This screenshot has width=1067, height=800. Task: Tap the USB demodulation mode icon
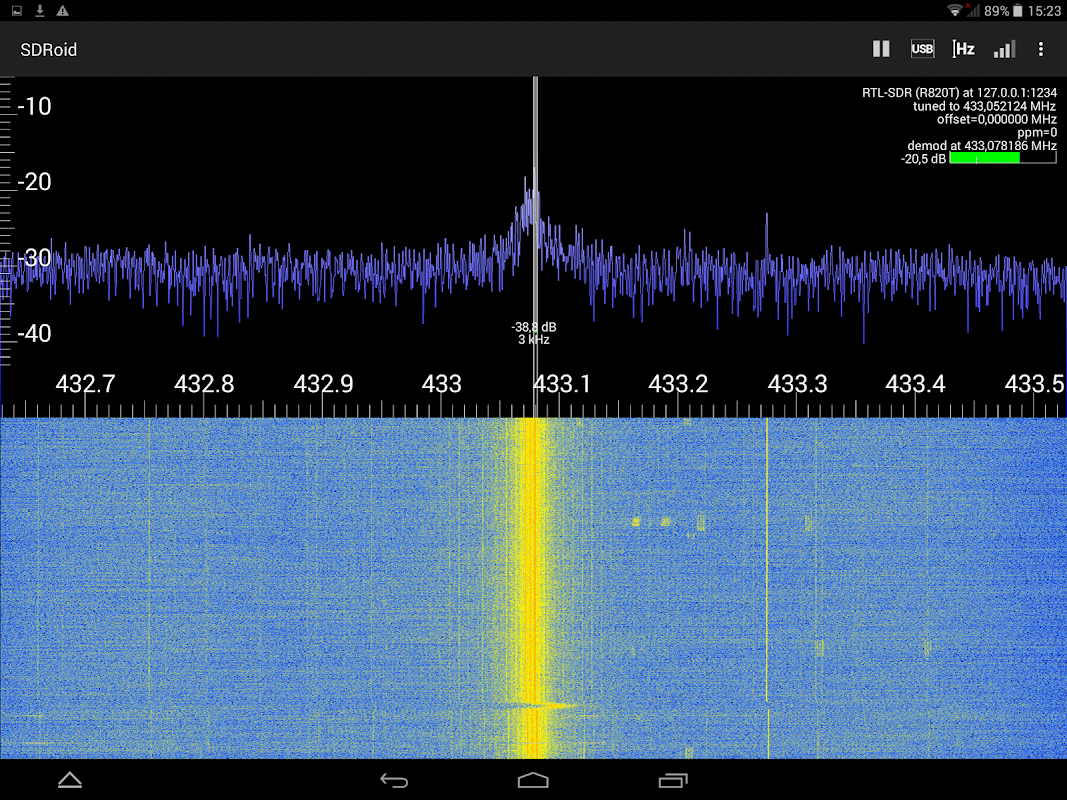pyautogui.click(x=922, y=49)
